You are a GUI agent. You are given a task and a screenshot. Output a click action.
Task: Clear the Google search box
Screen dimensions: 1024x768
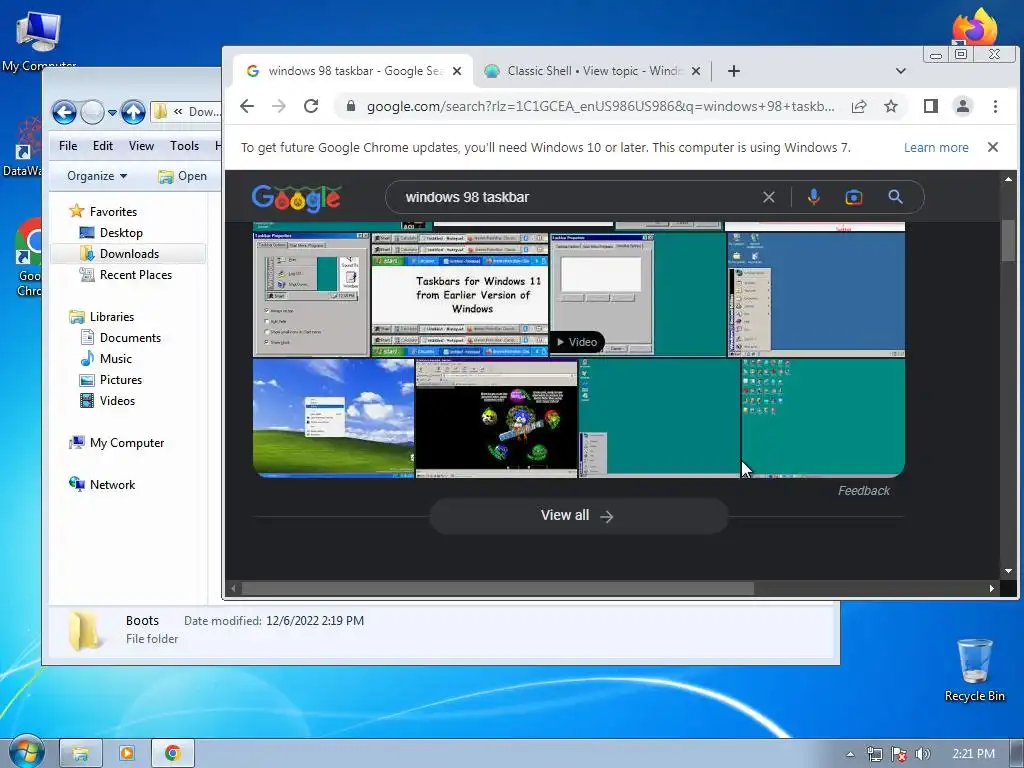pos(769,197)
